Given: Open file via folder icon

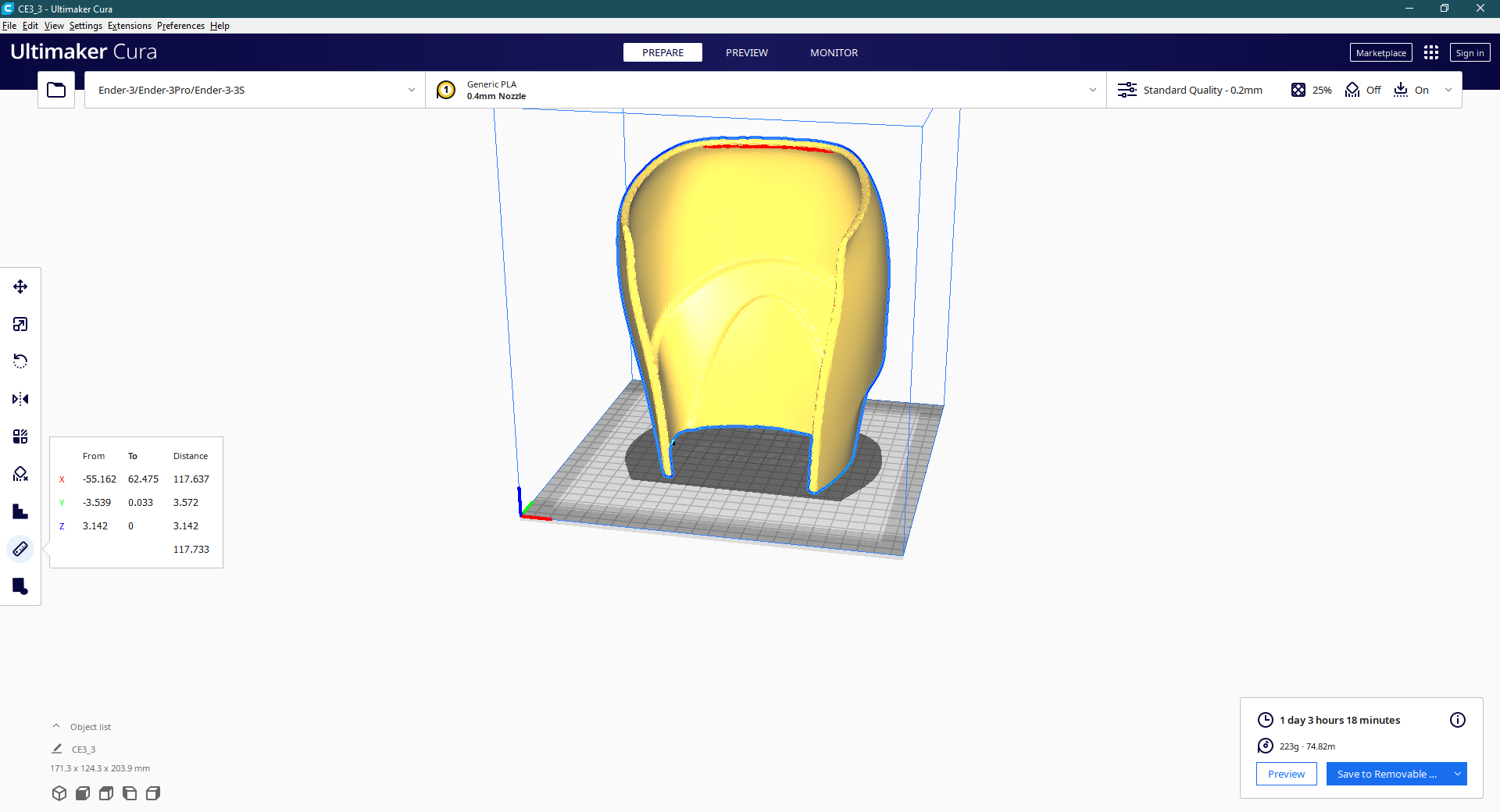Looking at the screenshot, I should 56,90.
